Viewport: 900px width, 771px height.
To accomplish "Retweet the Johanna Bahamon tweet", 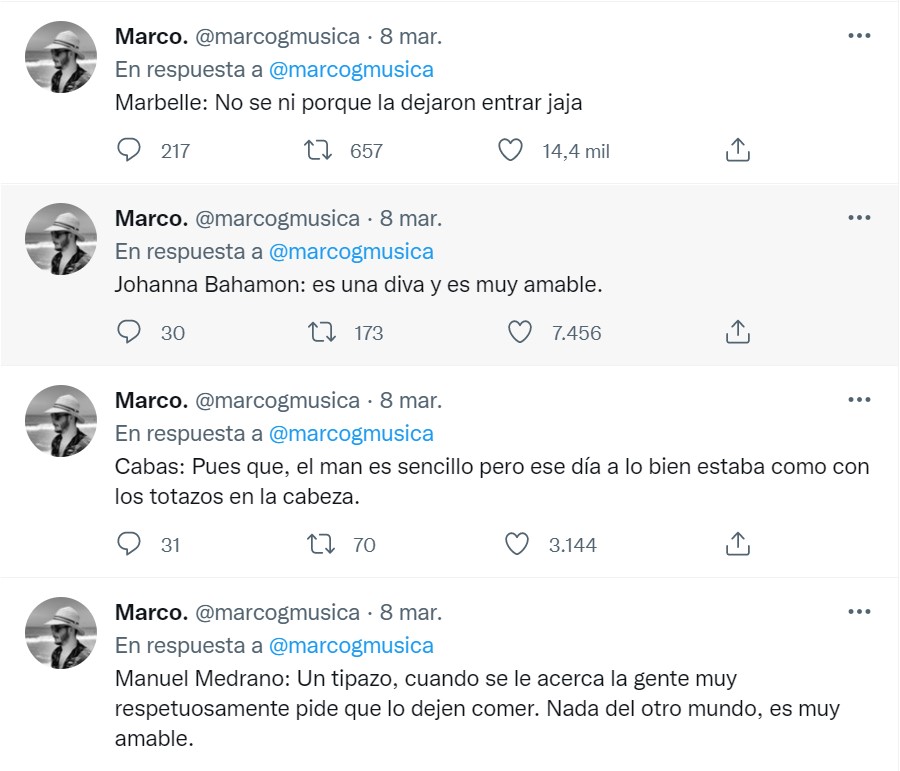I will [x=322, y=333].
